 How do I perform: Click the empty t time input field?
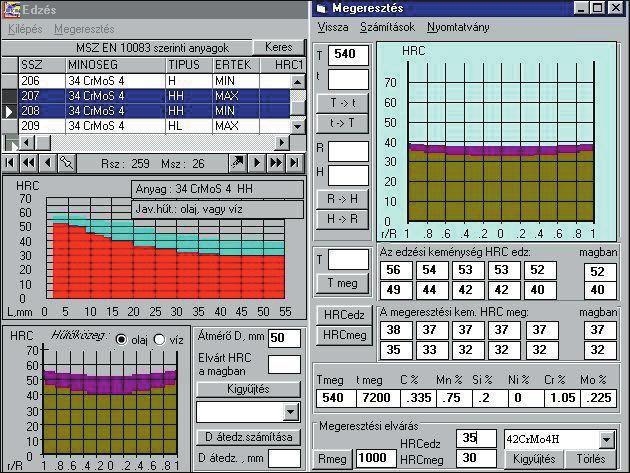point(348,79)
